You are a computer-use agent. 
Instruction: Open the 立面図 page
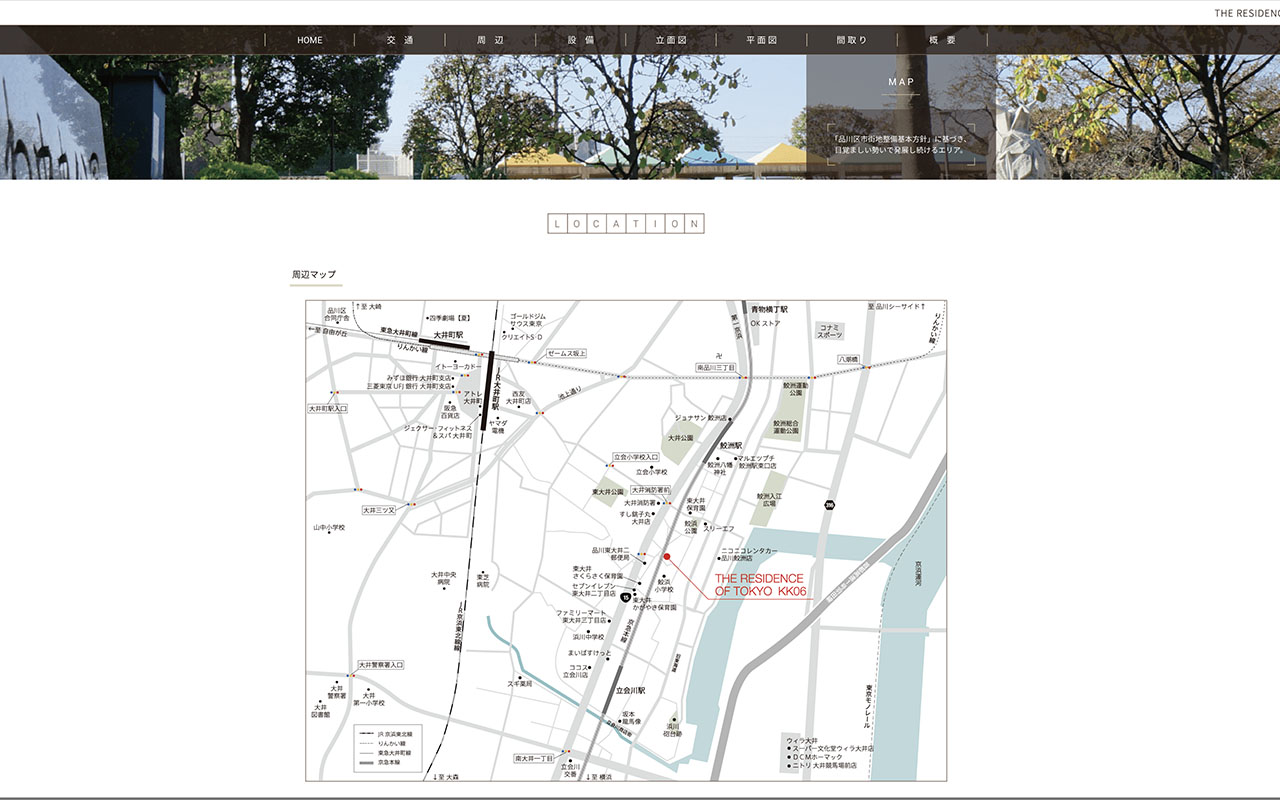coord(671,40)
